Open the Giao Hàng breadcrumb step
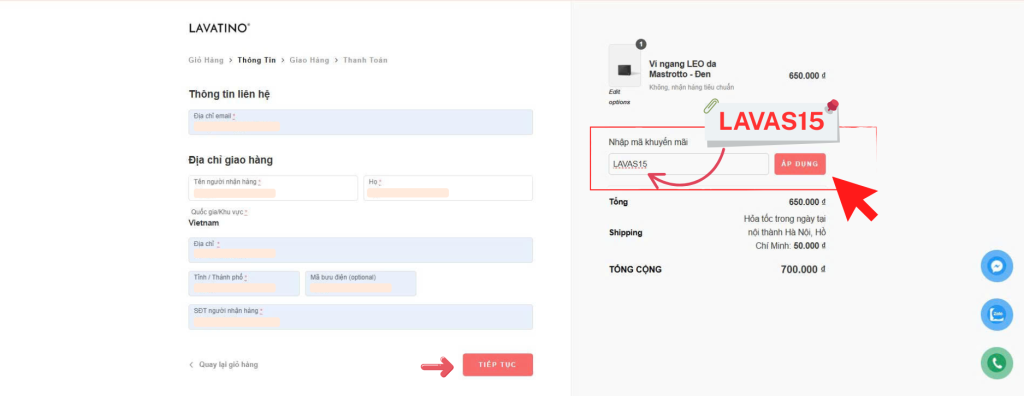 (310, 60)
